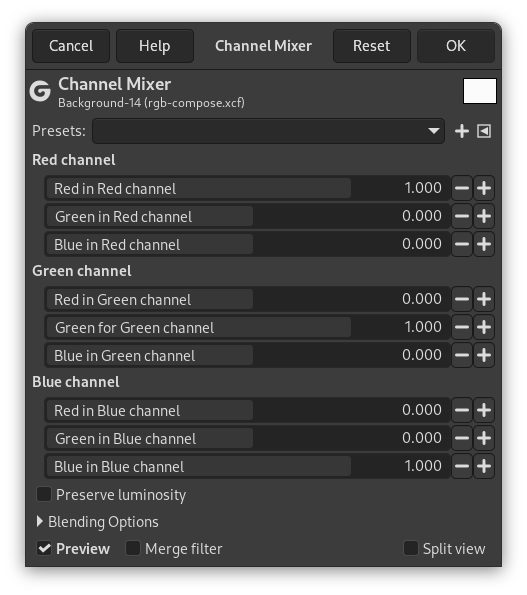Open the presets menu arrow icon

click(484, 131)
